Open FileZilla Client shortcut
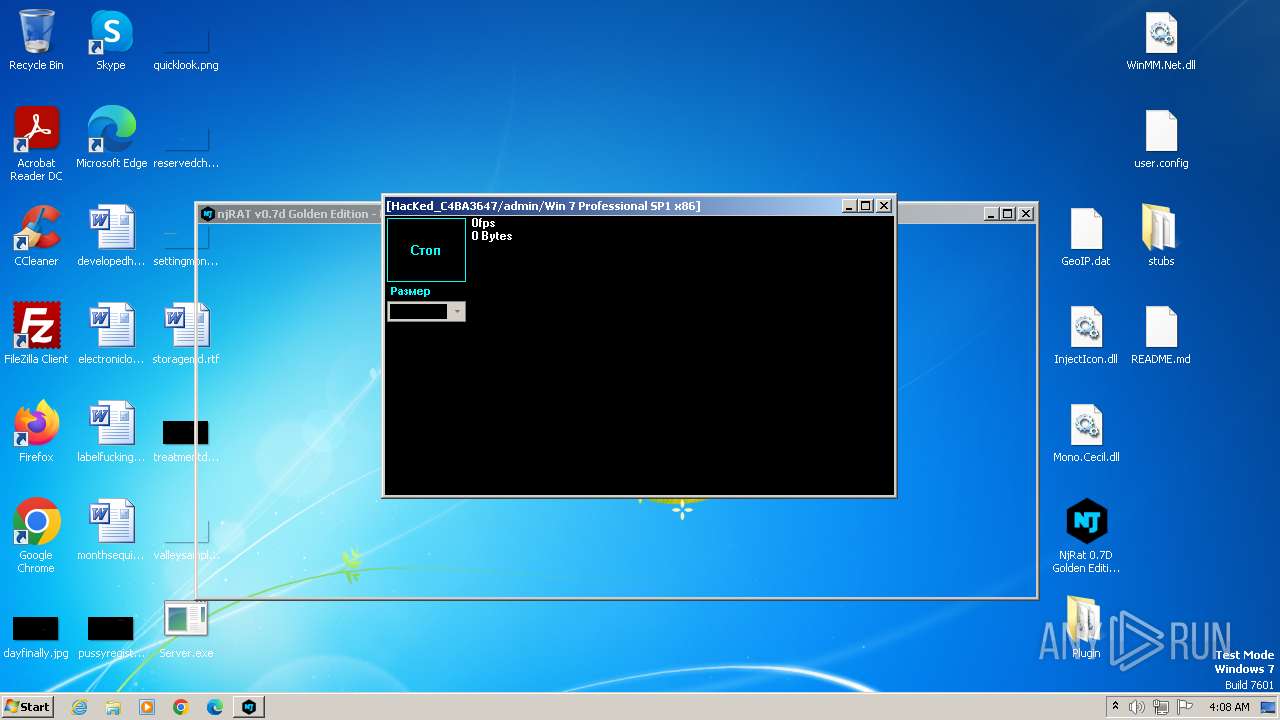Image resolution: width=1280 pixels, height=720 pixels. coord(36,335)
